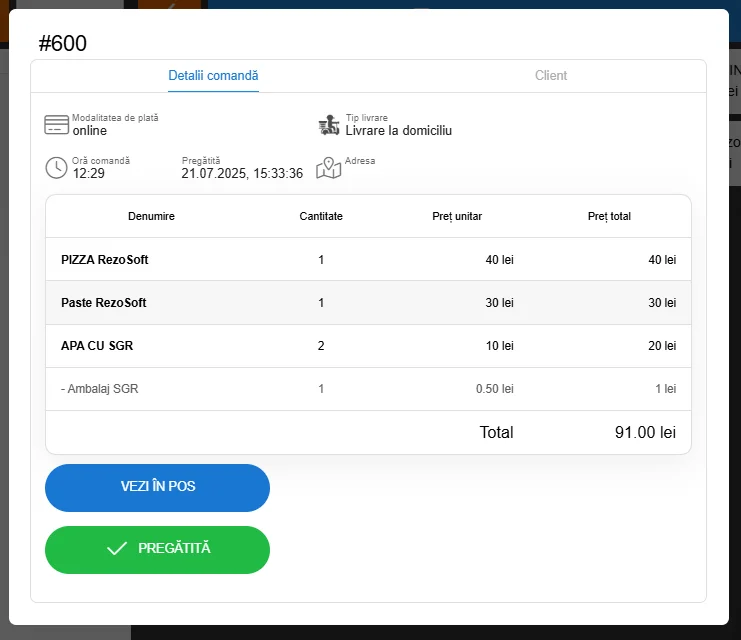Click the checkmark in PREGĂTITĂ button
The width and height of the screenshot is (741, 640).
coord(117,548)
